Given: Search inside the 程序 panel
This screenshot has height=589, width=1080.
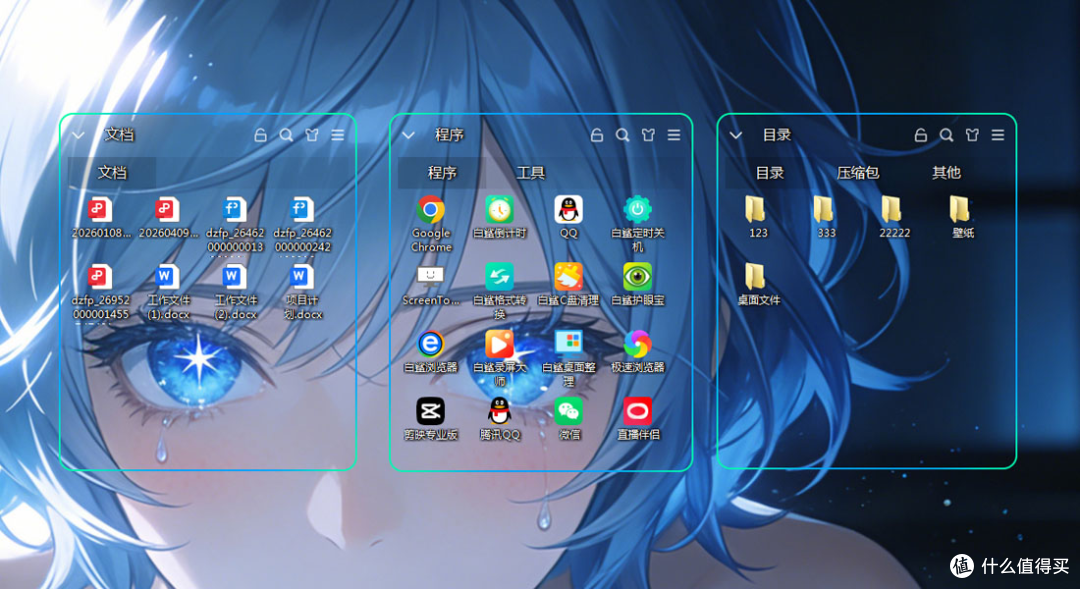Looking at the screenshot, I should (623, 136).
